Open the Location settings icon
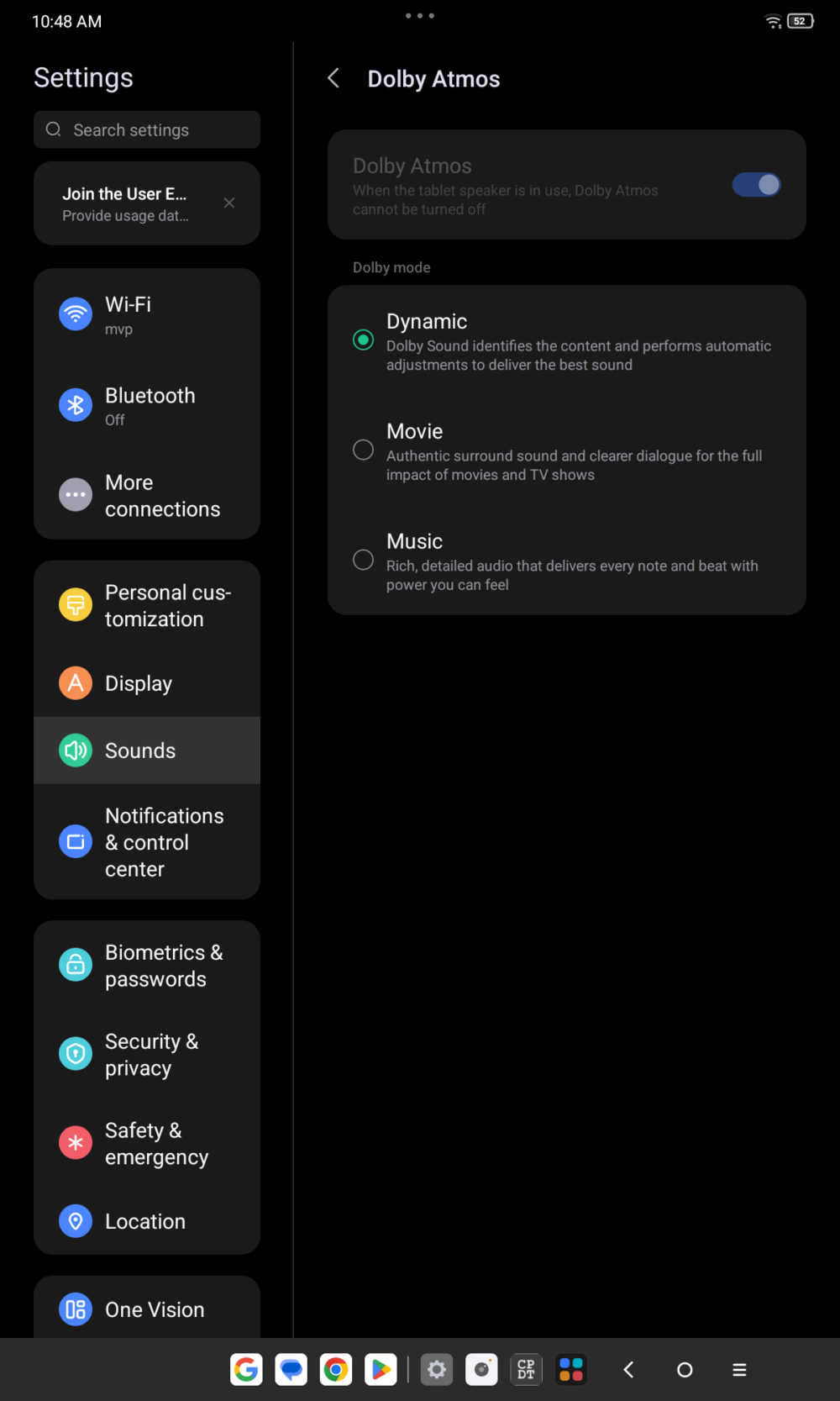840x1401 pixels. (x=76, y=1220)
